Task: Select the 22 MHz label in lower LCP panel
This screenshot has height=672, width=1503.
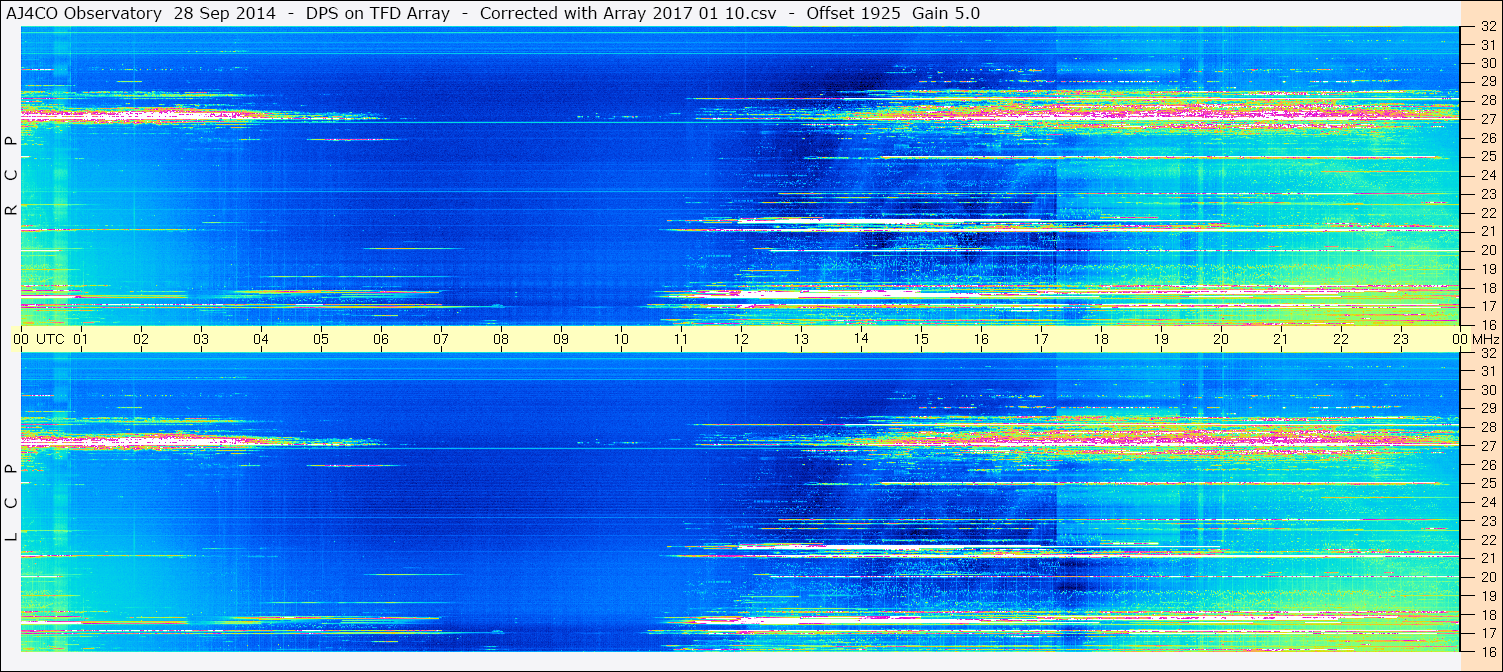Action: click(1487, 540)
